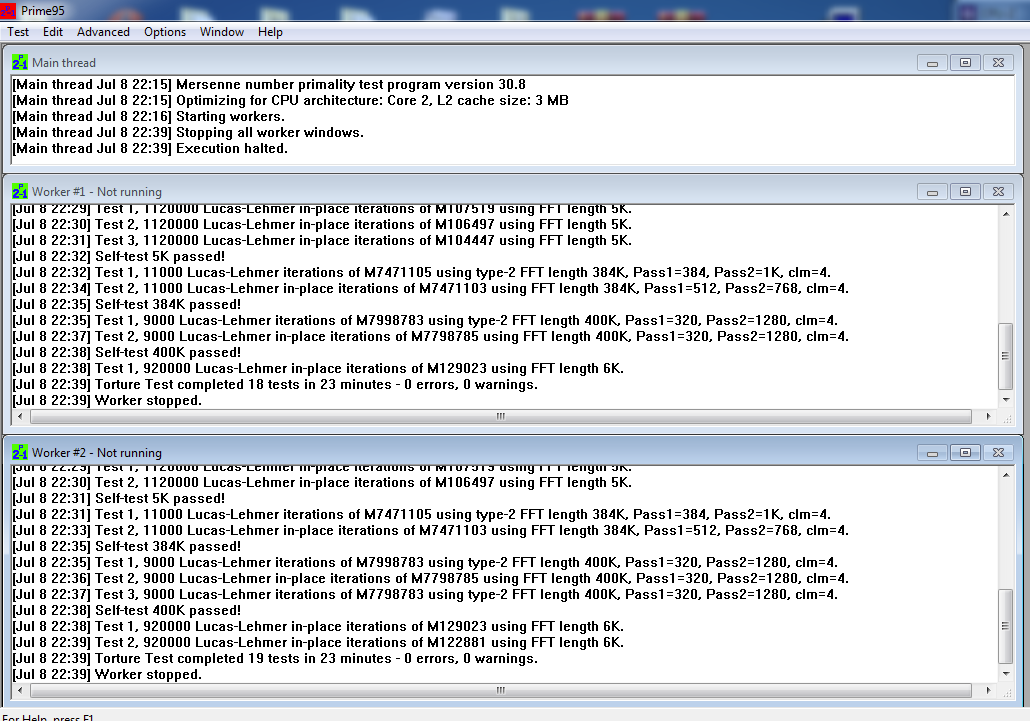Click Worker #2 M122881 test line
Viewport: 1030px width, 721px height.
pyautogui.click(x=318, y=642)
